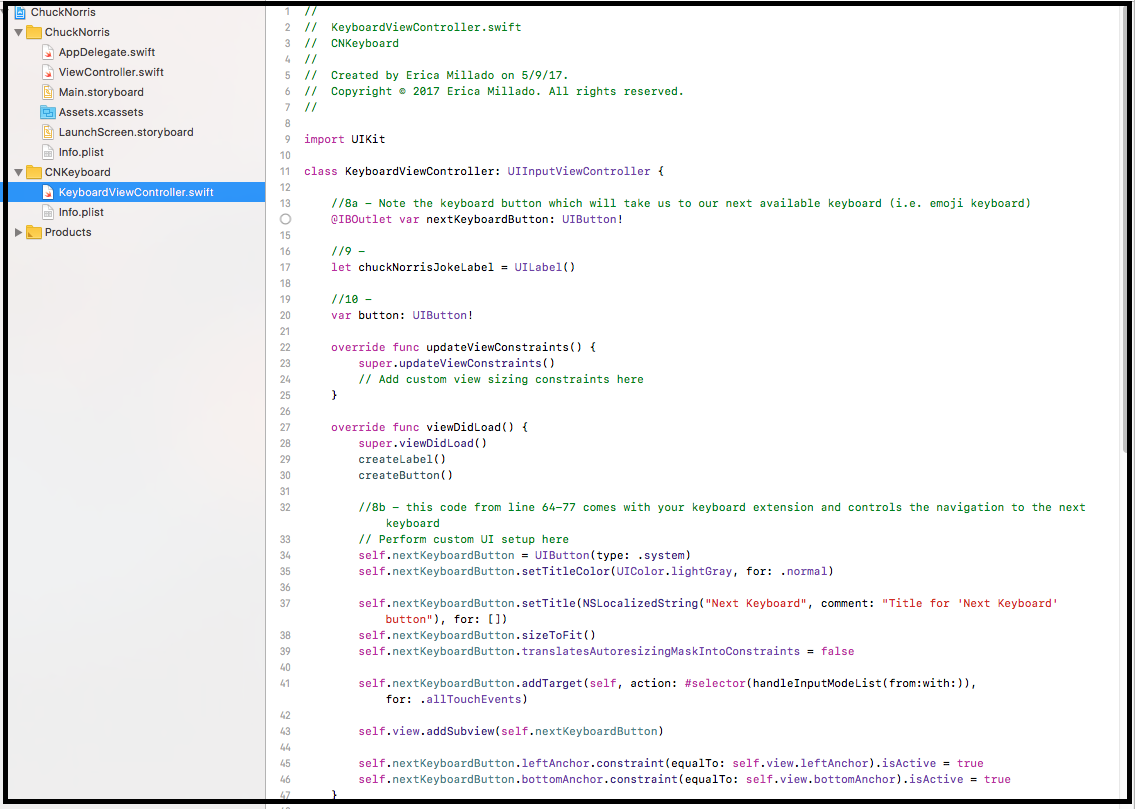Collapse the ChuckNorris folder group
The height and width of the screenshot is (809, 1135).
pyautogui.click(x=19, y=33)
